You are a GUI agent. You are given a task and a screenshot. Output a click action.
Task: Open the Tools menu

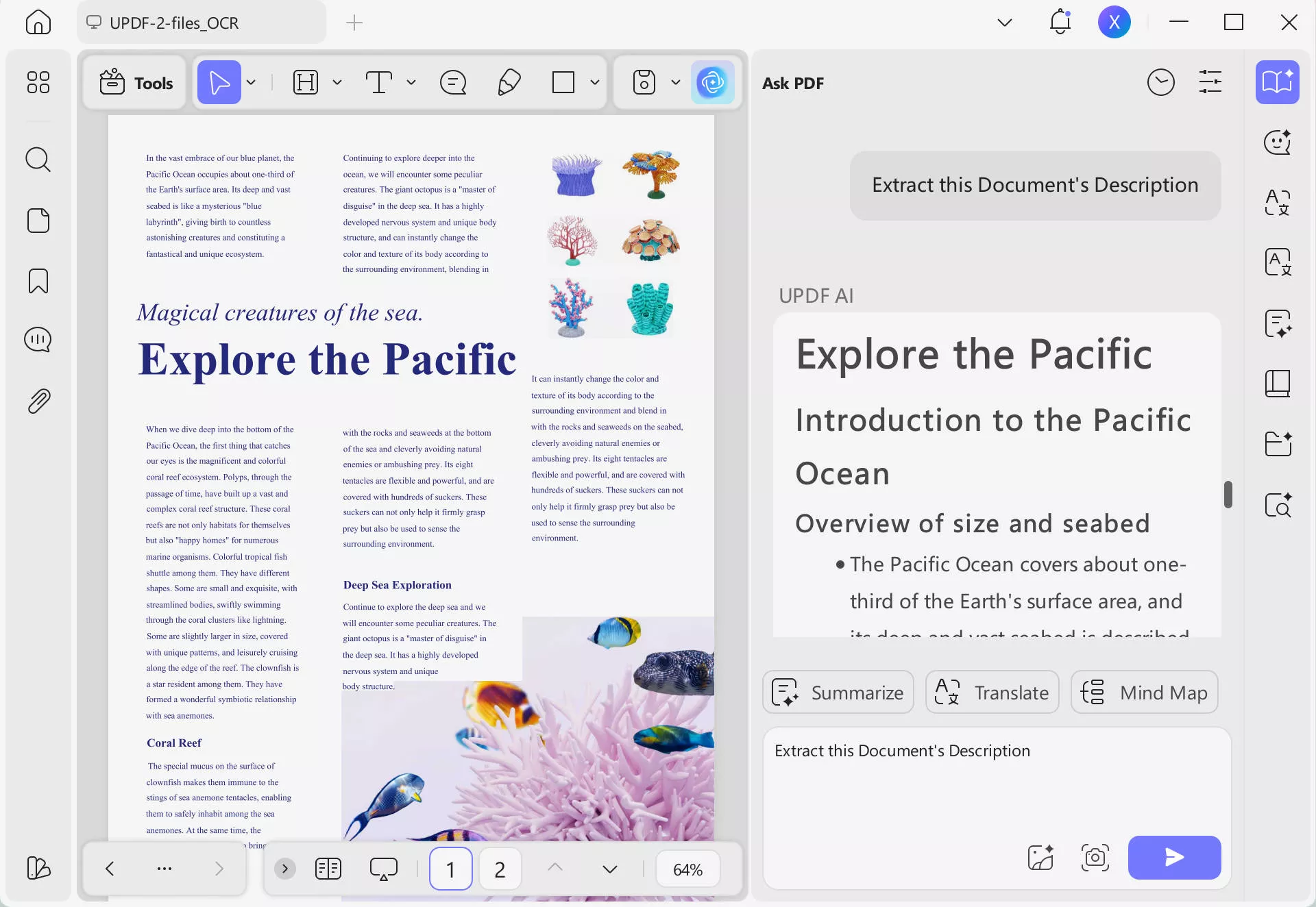[134, 82]
